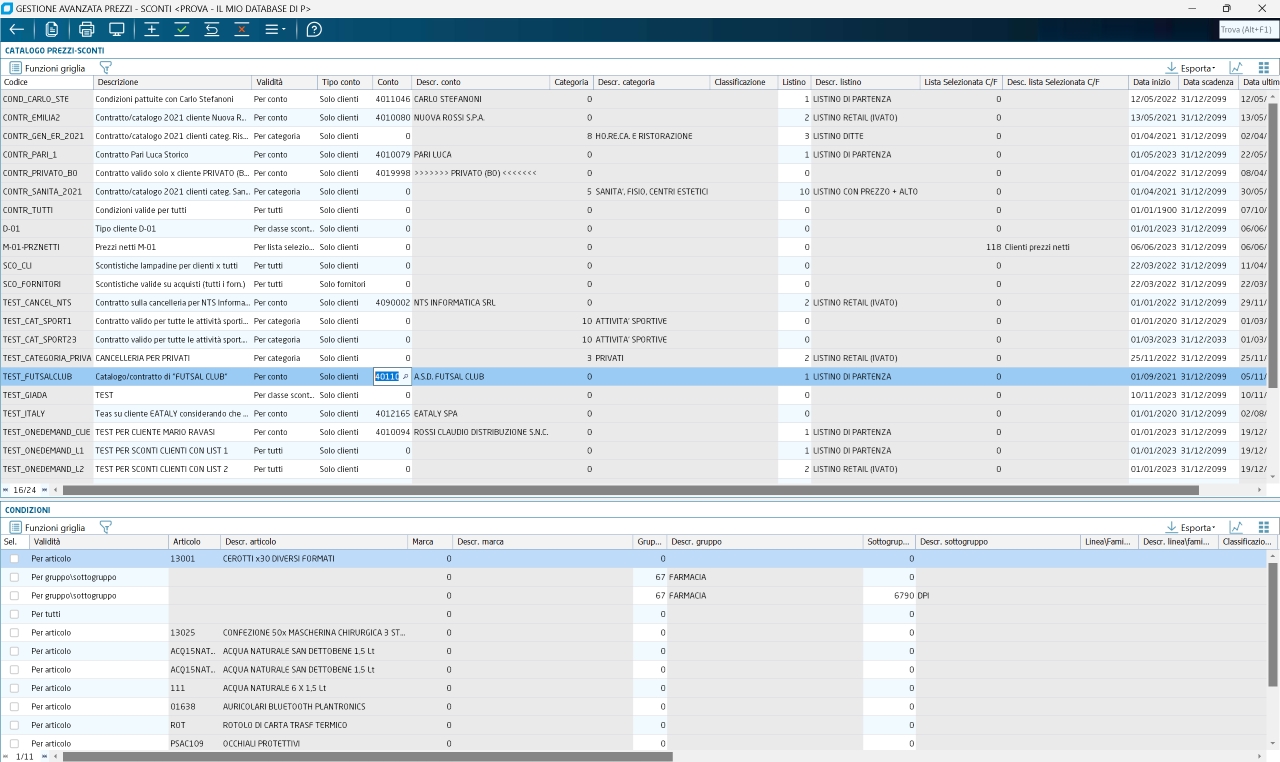The image size is (1280, 762).
Task: Select the checkbox for AURICOLARI BLUETOOTH PLANTRONICS row
Action: click(14, 707)
